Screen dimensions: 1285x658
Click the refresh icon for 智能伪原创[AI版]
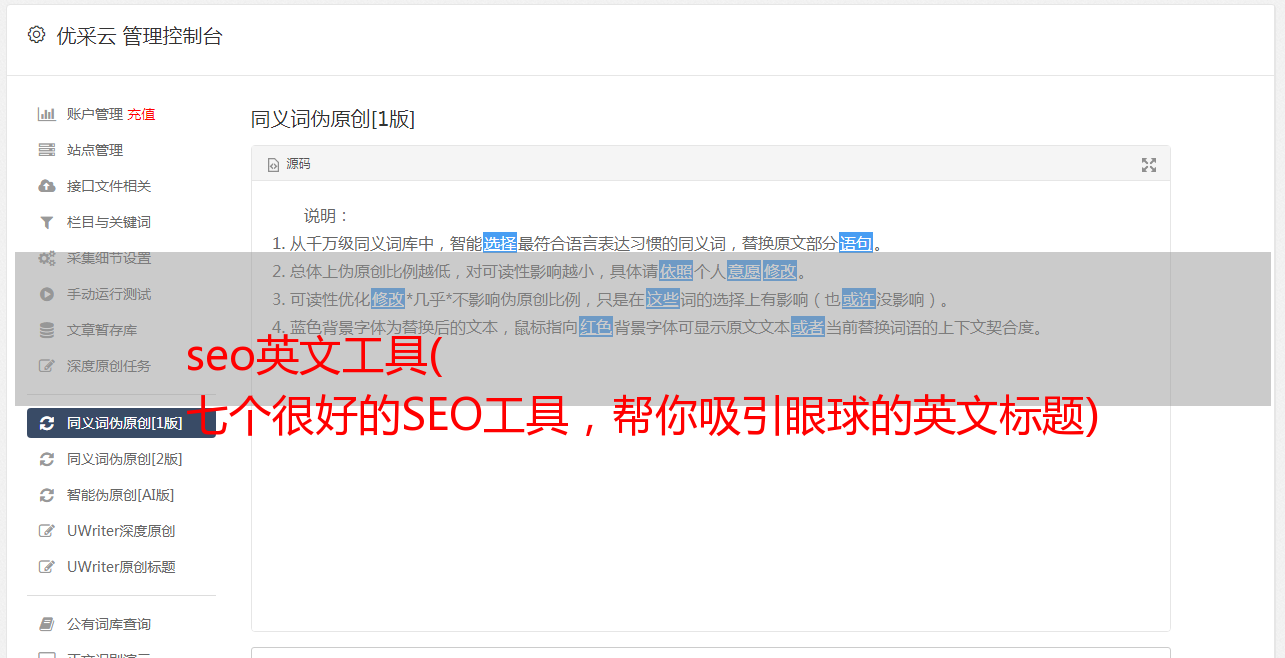[x=46, y=495]
